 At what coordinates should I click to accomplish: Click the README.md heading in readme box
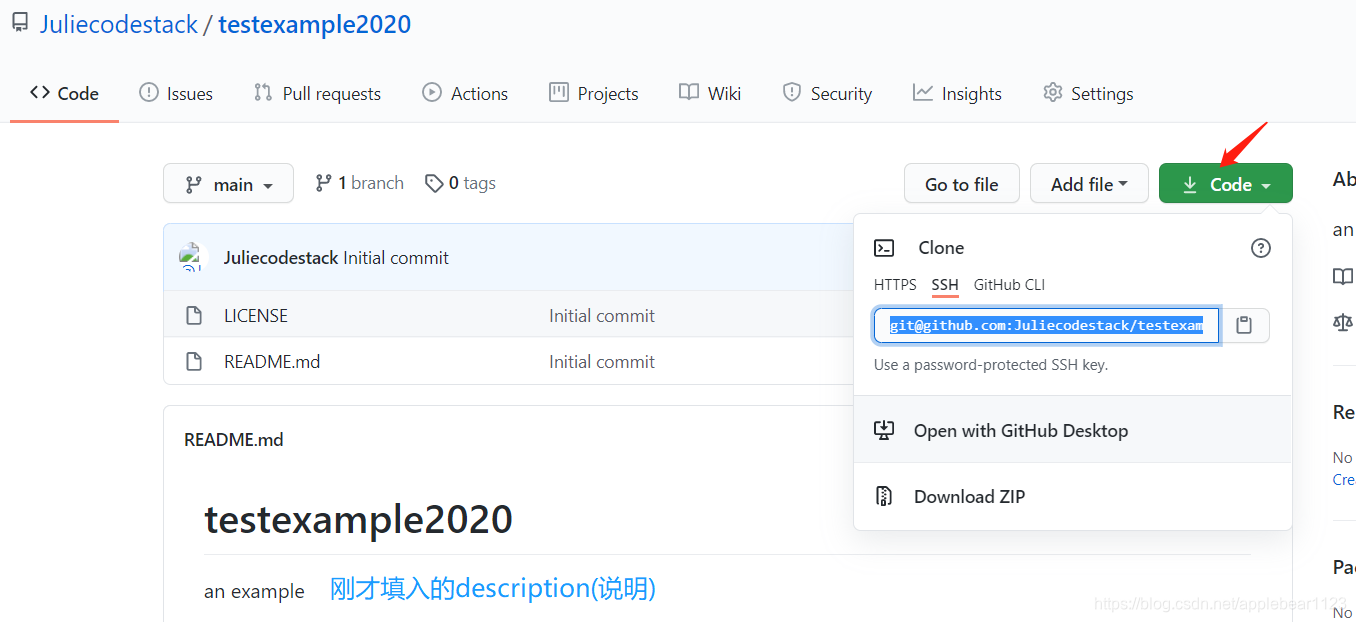pyautogui.click(x=234, y=439)
